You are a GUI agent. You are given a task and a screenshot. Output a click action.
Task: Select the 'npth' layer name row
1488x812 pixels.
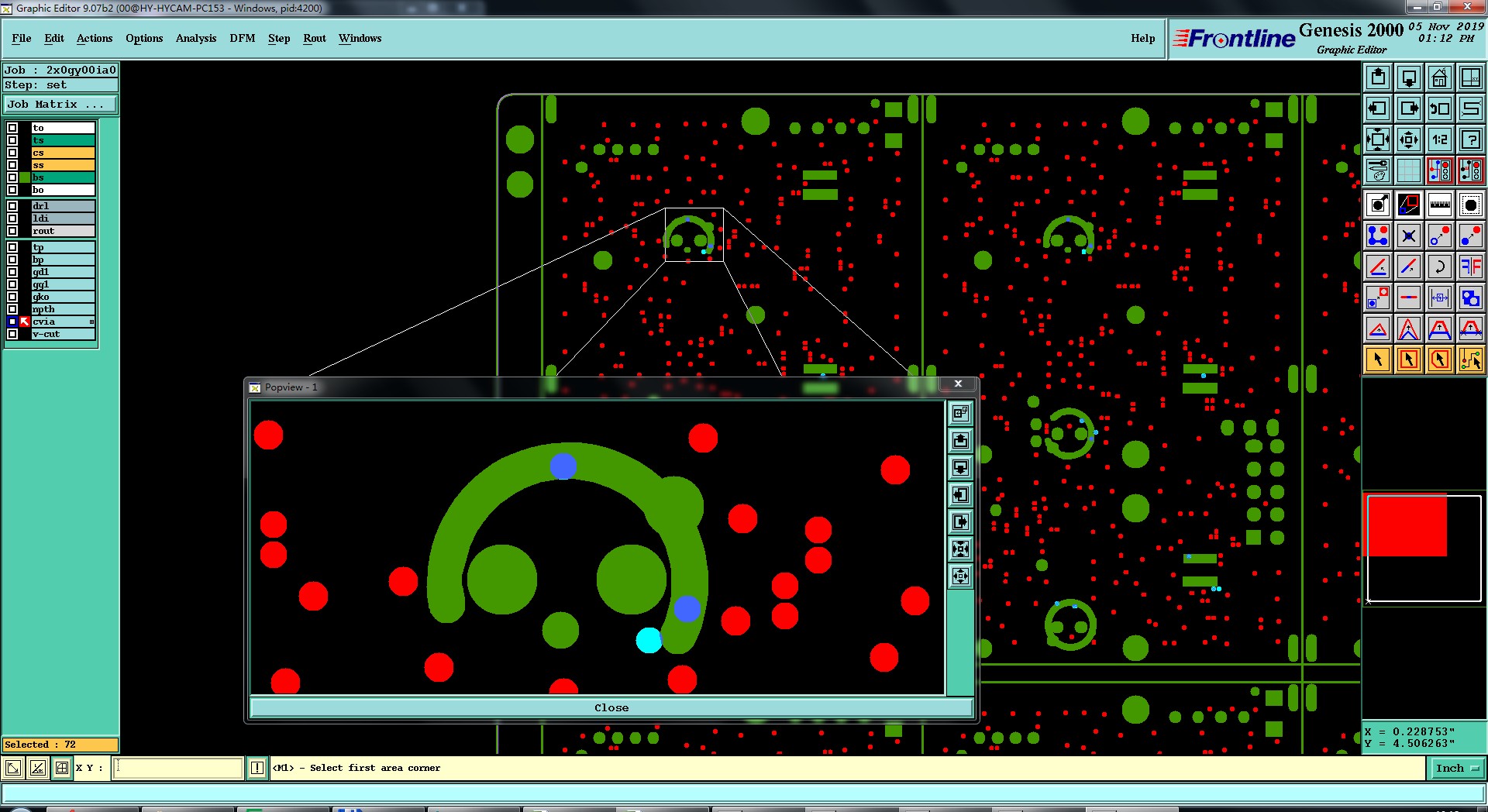(x=63, y=309)
